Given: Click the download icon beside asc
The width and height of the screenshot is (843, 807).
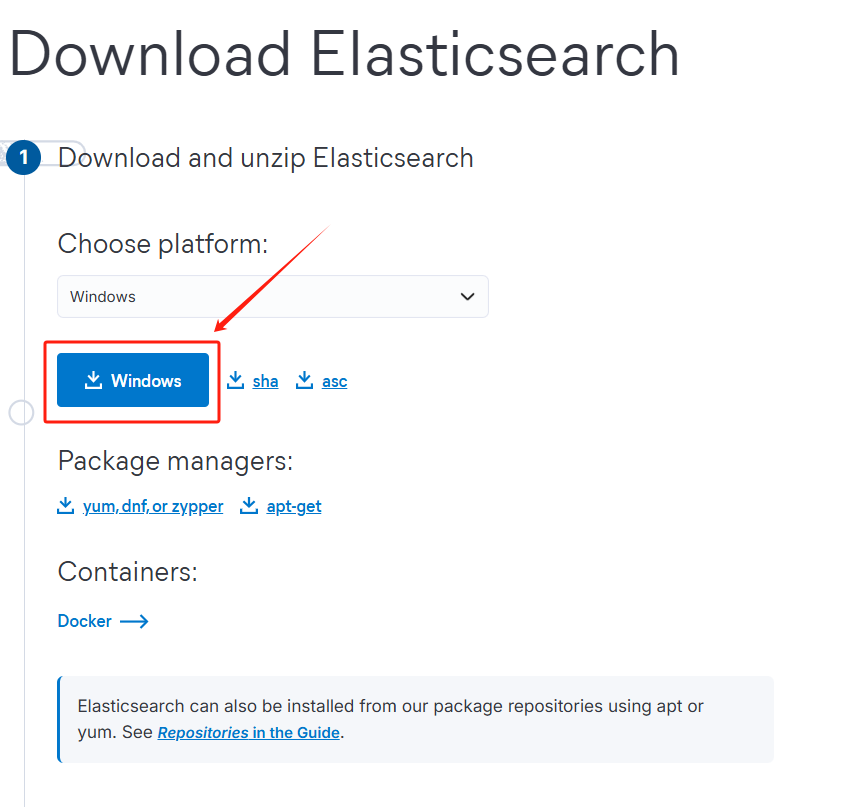Looking at the screenshot, I should pyautogui.click(x=305, y=380).
